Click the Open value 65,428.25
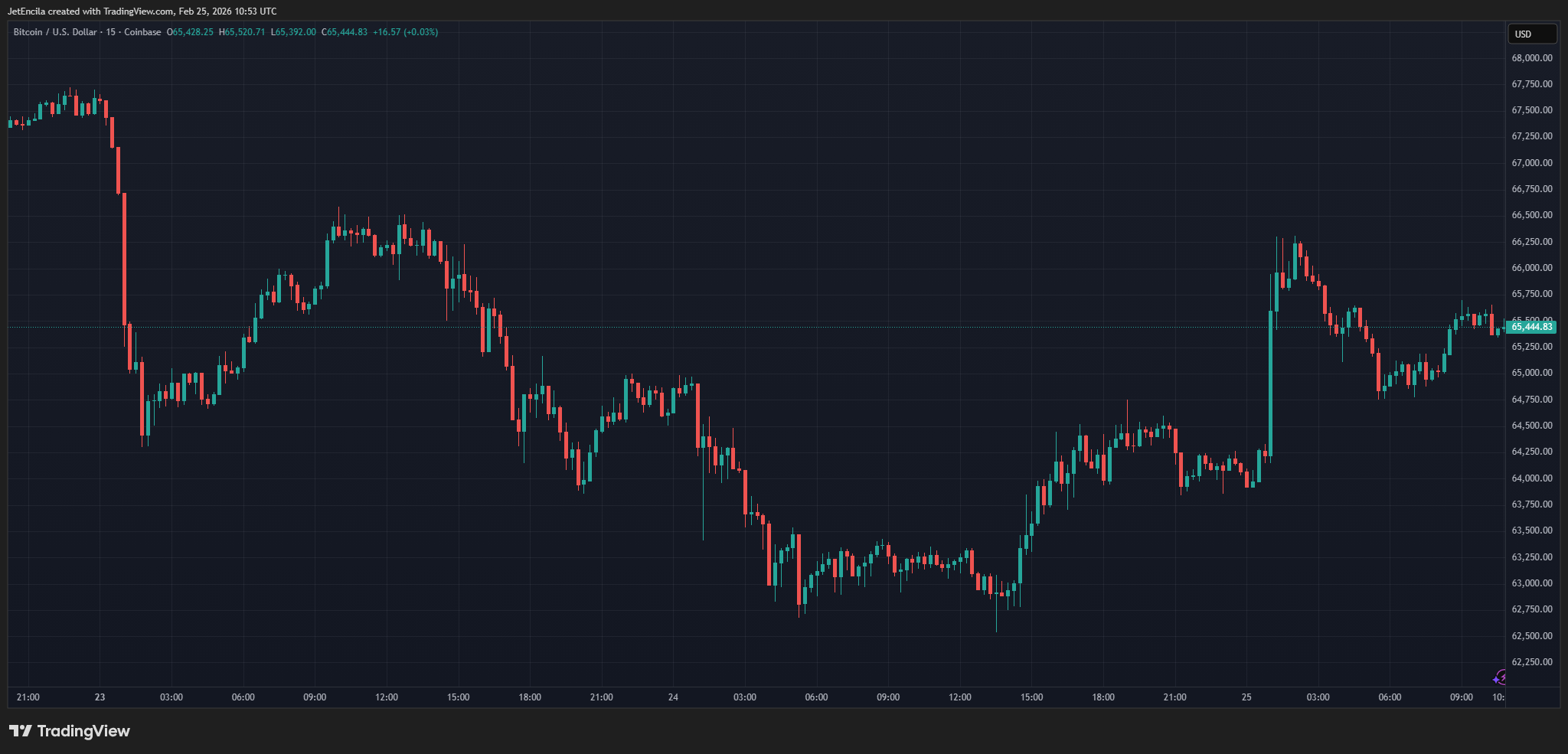The height and width of the screenshot is (754, 1568). point(192,32)
